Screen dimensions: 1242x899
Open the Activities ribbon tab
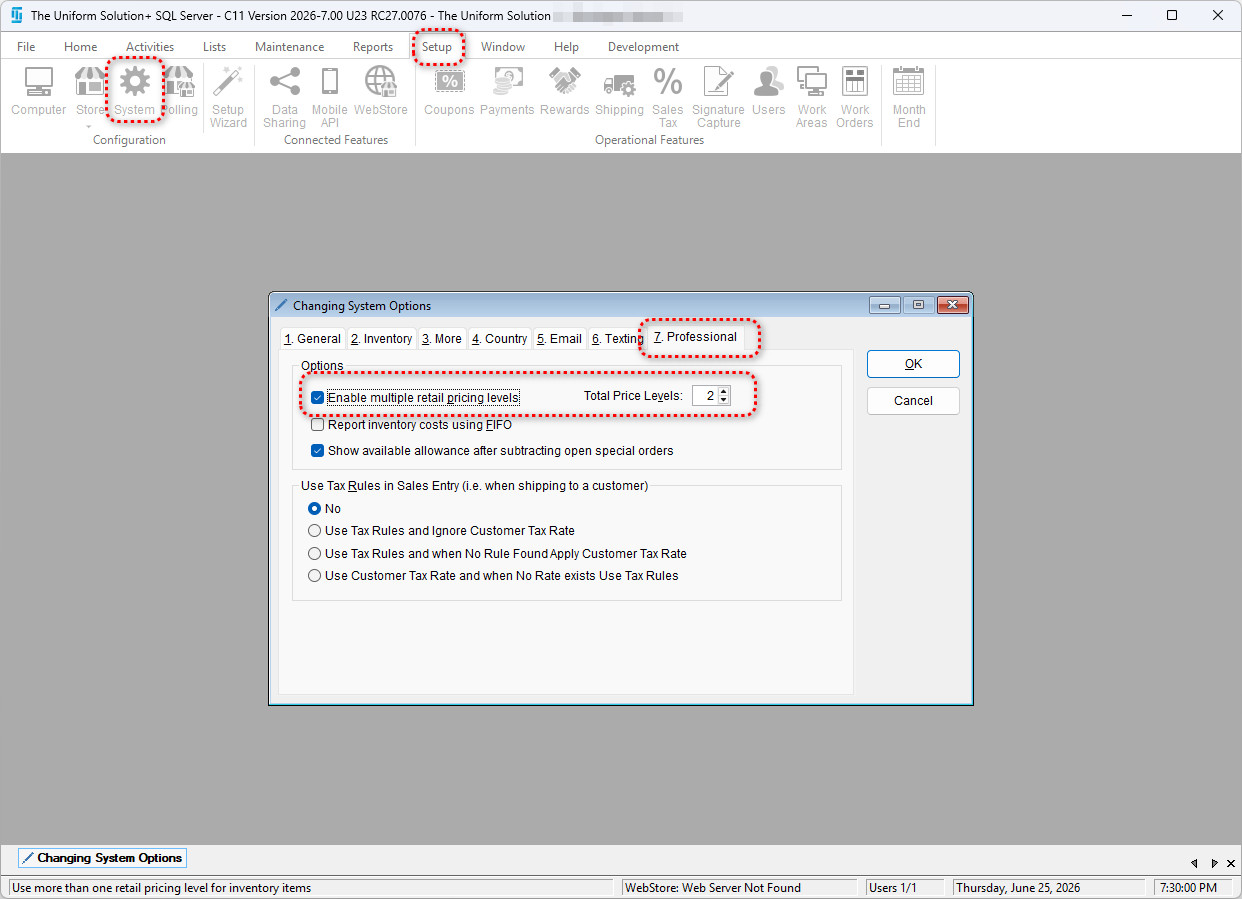click(x=150, y=47)
